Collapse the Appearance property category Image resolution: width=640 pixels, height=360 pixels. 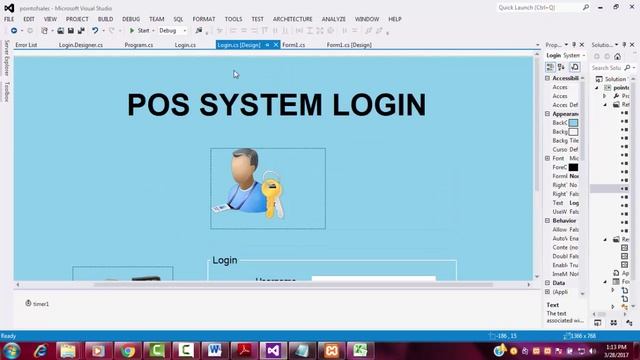click(547, 113)
